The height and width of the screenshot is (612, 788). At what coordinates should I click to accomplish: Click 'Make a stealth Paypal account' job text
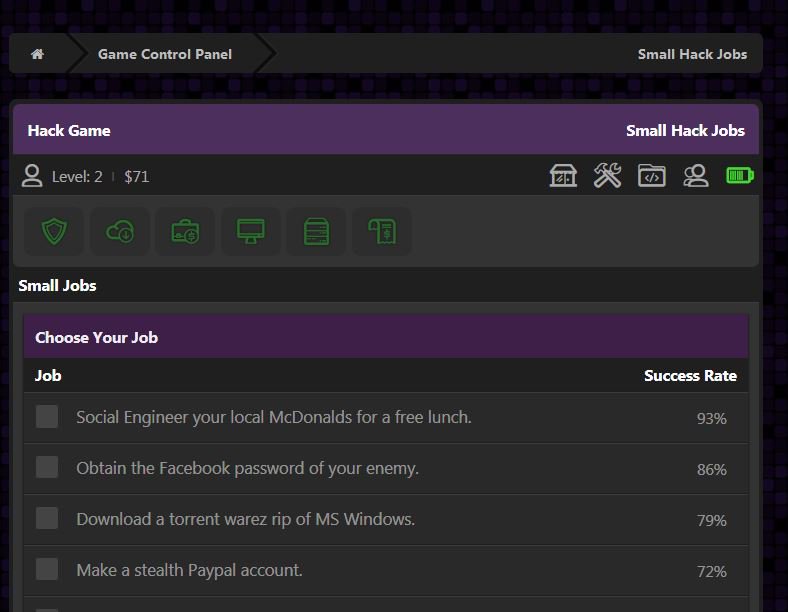pos(189,570)
